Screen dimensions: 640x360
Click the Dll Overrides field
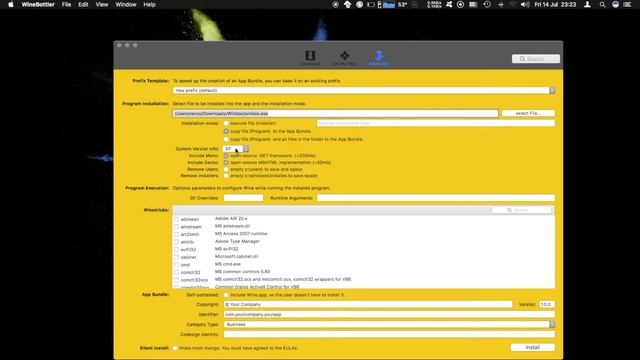tap(243, 198)
